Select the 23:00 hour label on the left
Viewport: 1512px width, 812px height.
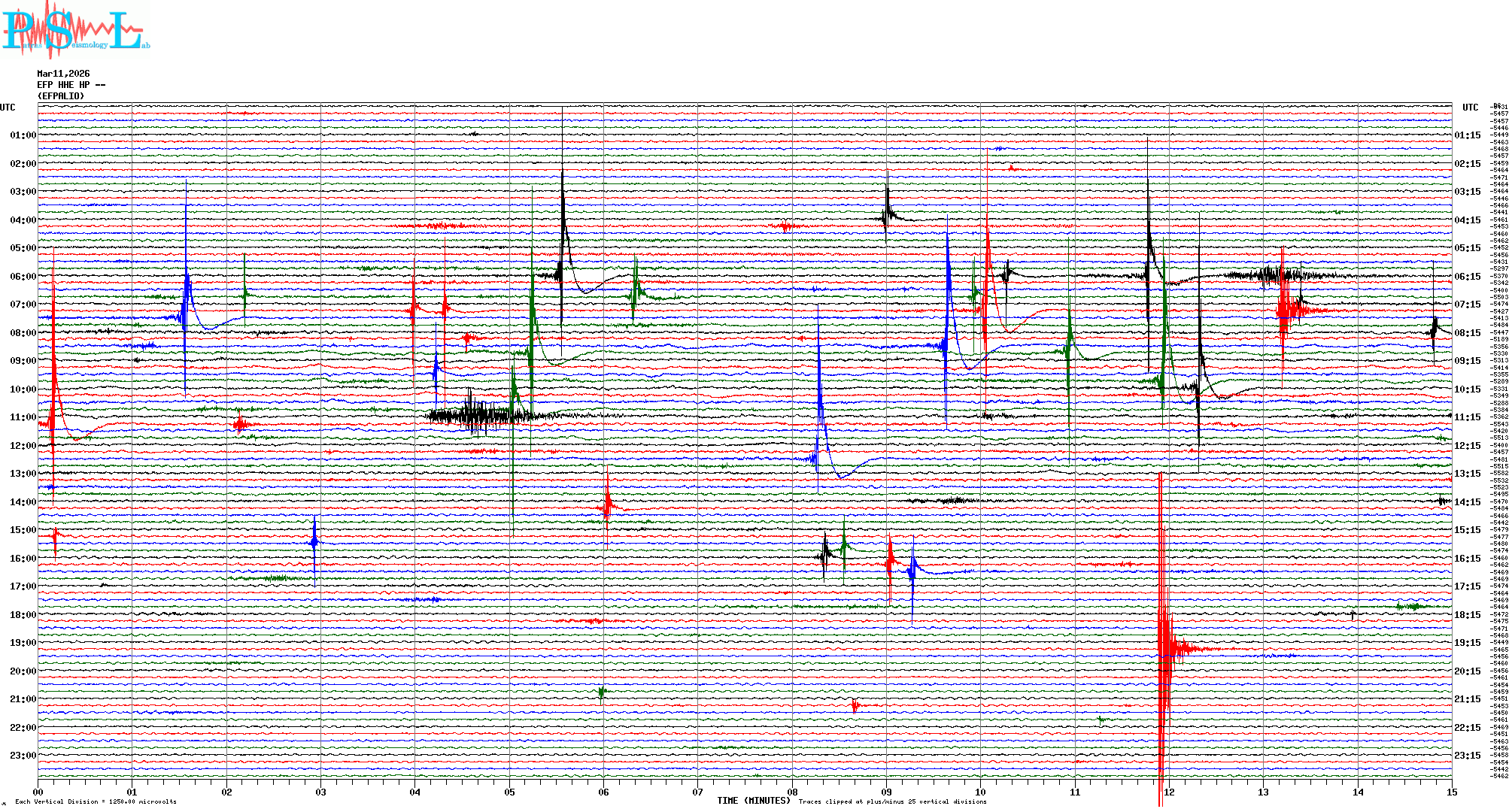pyautogui.click(x=23, y=756)
